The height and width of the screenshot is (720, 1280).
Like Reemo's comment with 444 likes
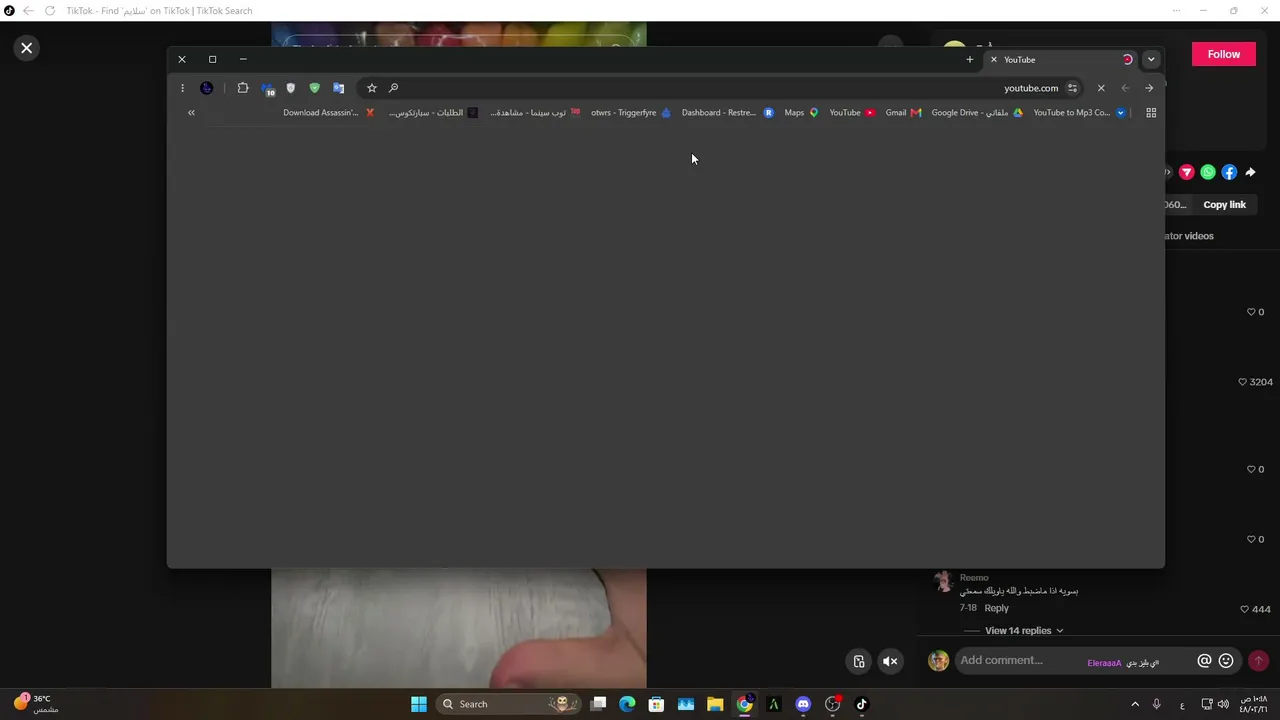click(1245, 609)
